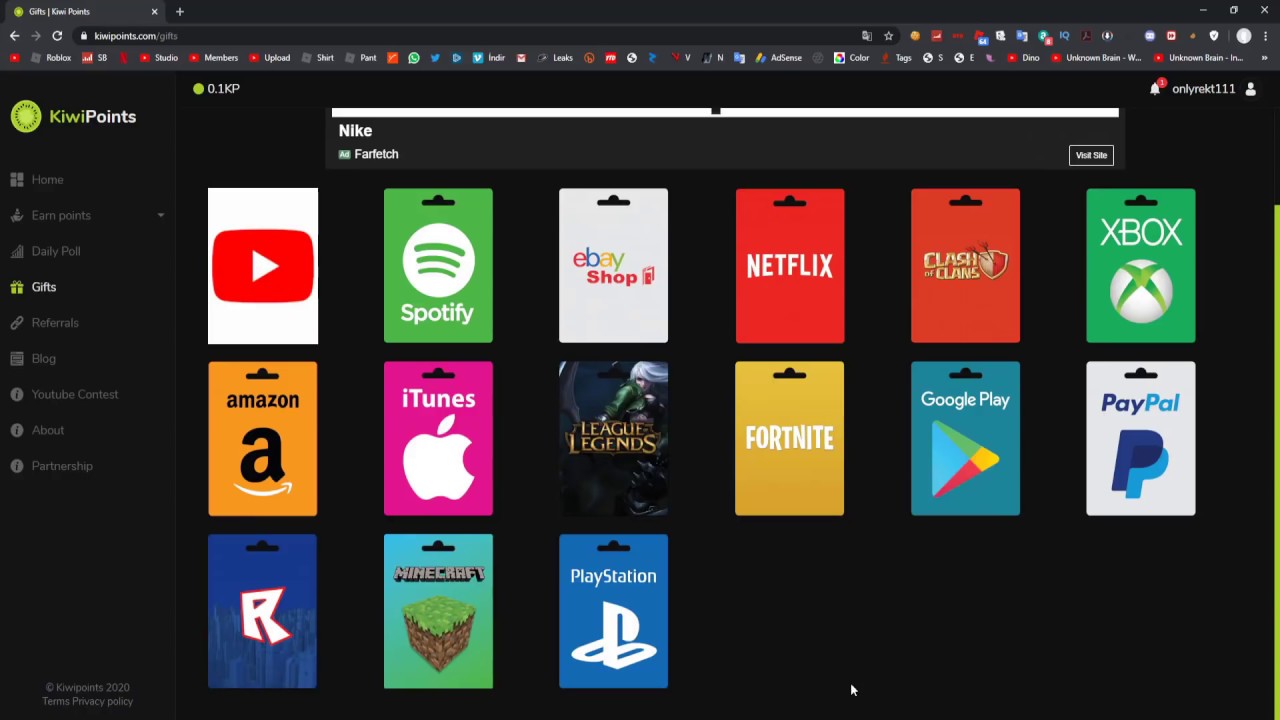Open the Shirt bookmark
The height and width of the screenshot is (720, 1280).
pyautogui.click(x=318, y=58)
